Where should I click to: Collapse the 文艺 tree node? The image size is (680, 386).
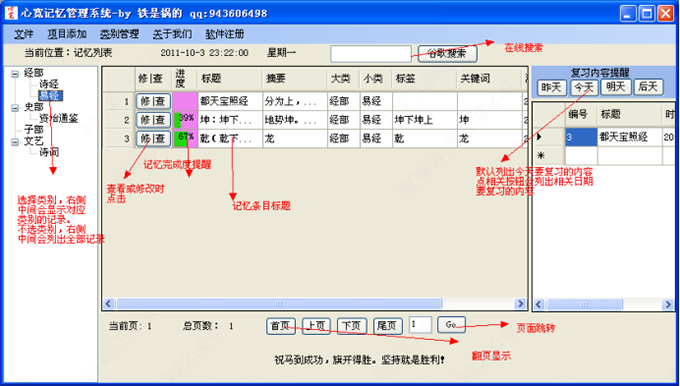coord(15,141)
